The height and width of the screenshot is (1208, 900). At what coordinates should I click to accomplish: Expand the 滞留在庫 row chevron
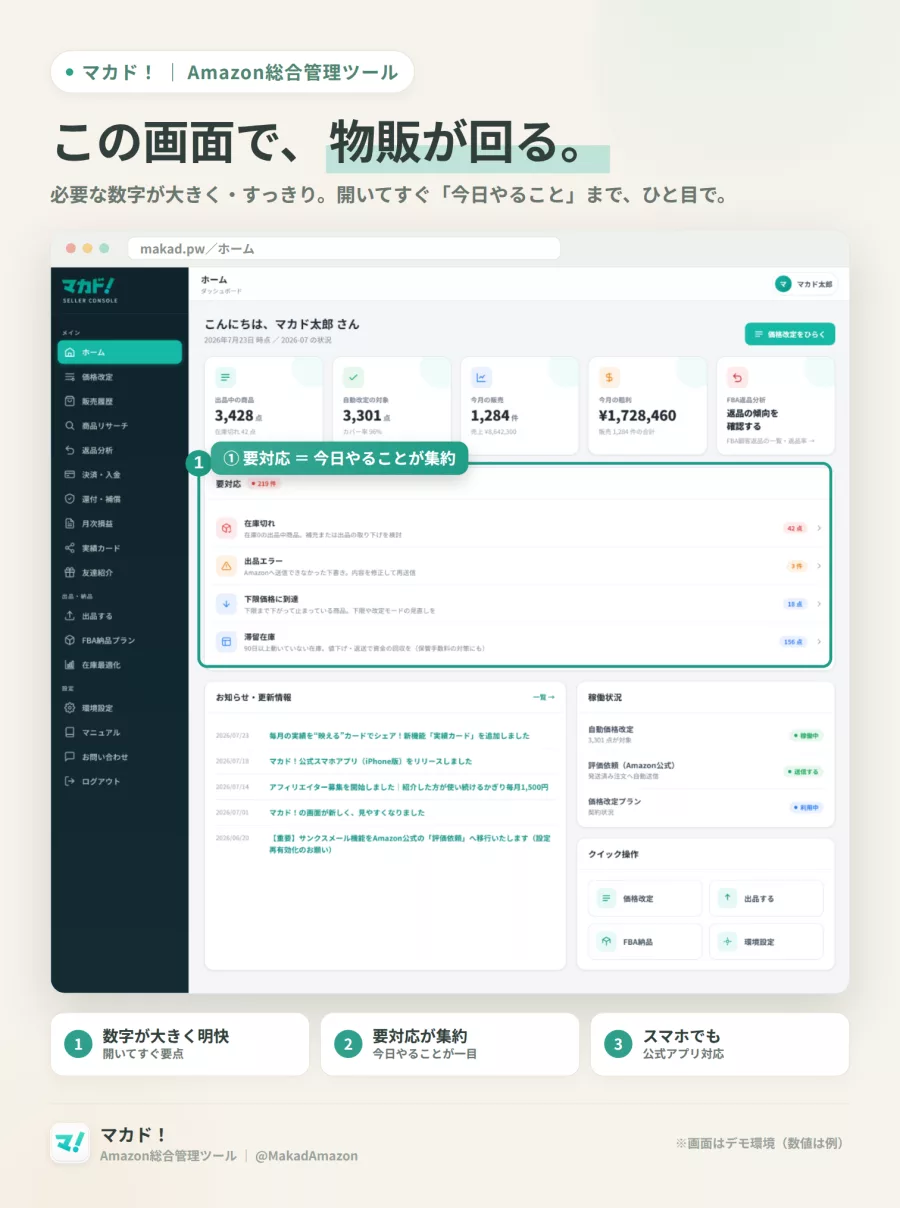click(x=819, y=642)
